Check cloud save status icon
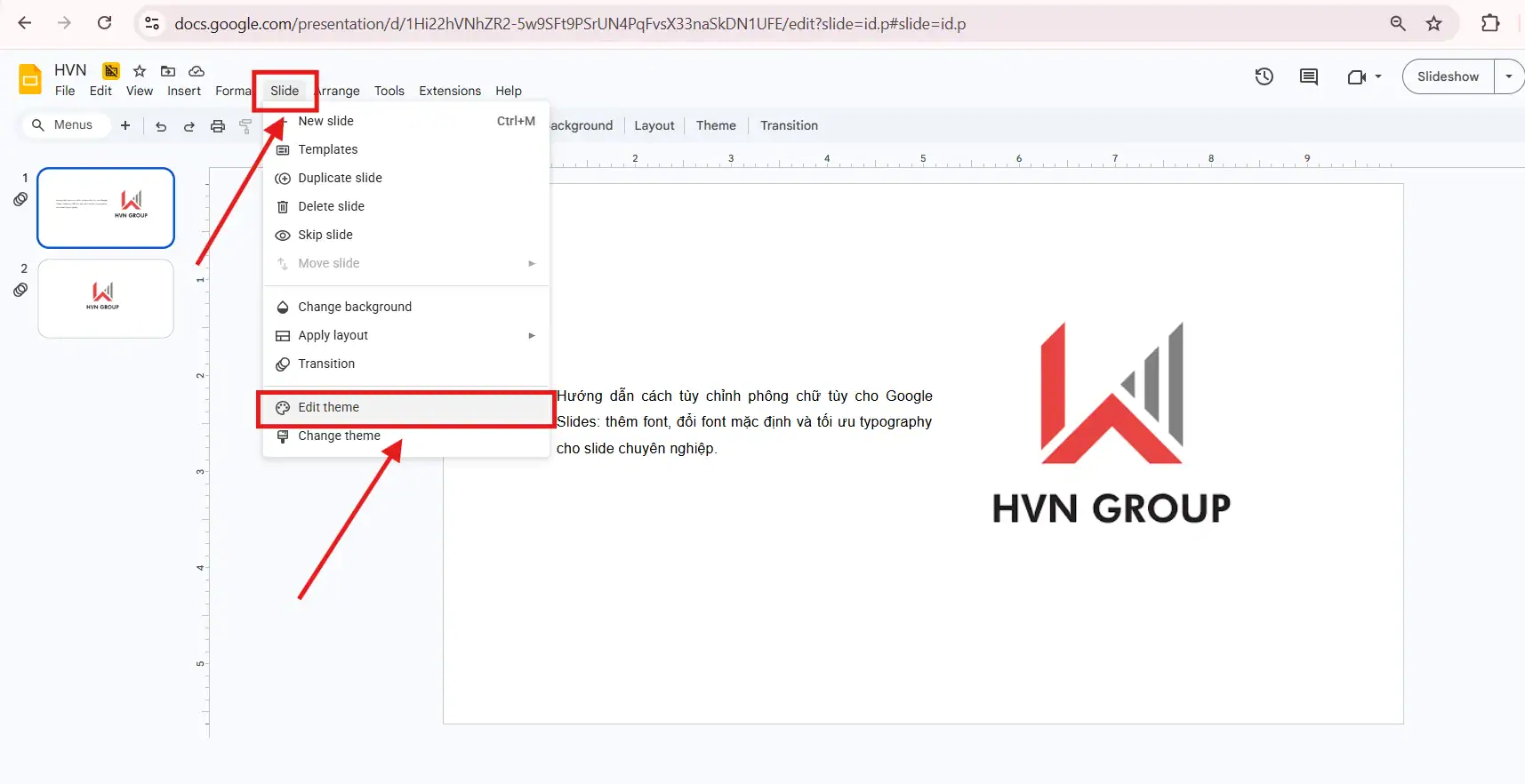1525x784 pixels. click(197, 71)
